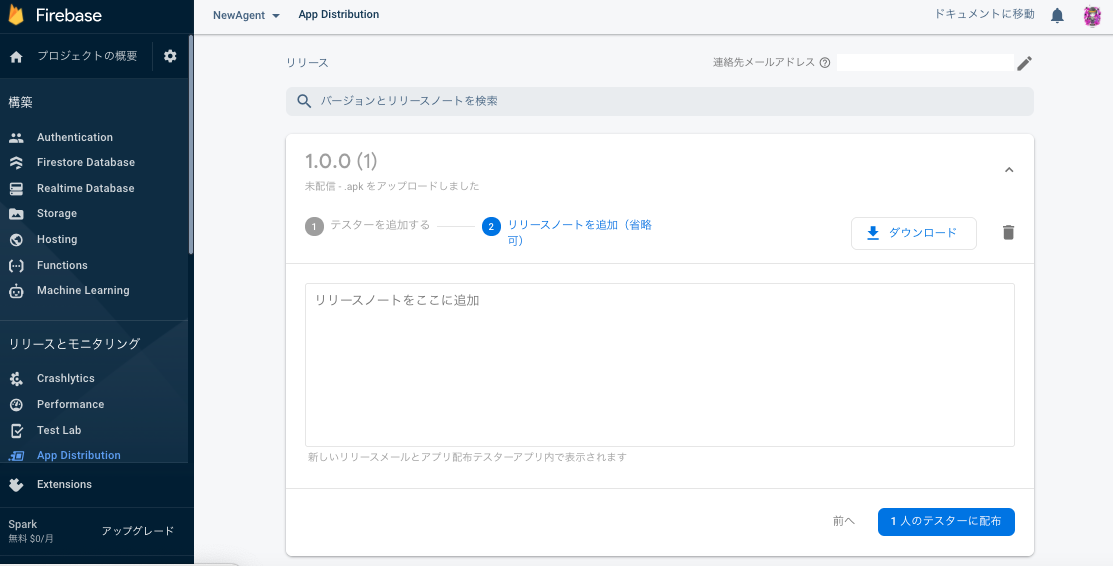
Task: Click the Storage image-folder icon
Action: (x=16, y=214)
